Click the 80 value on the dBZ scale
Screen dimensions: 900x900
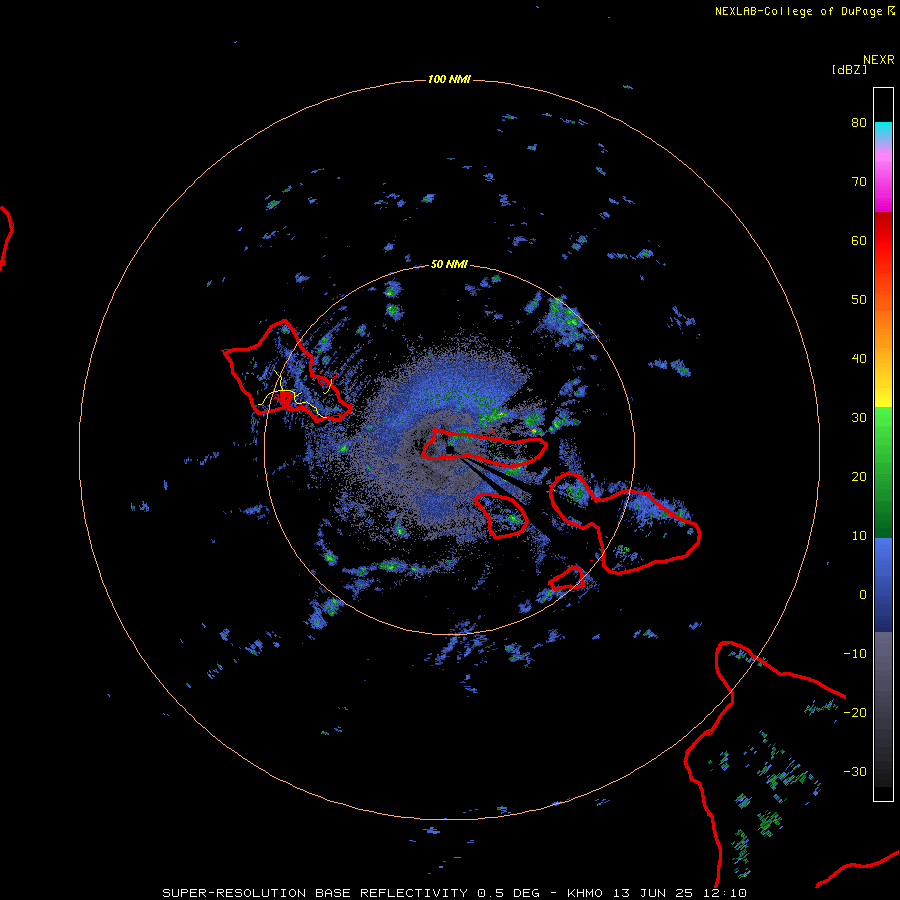[x=859, y=123]
